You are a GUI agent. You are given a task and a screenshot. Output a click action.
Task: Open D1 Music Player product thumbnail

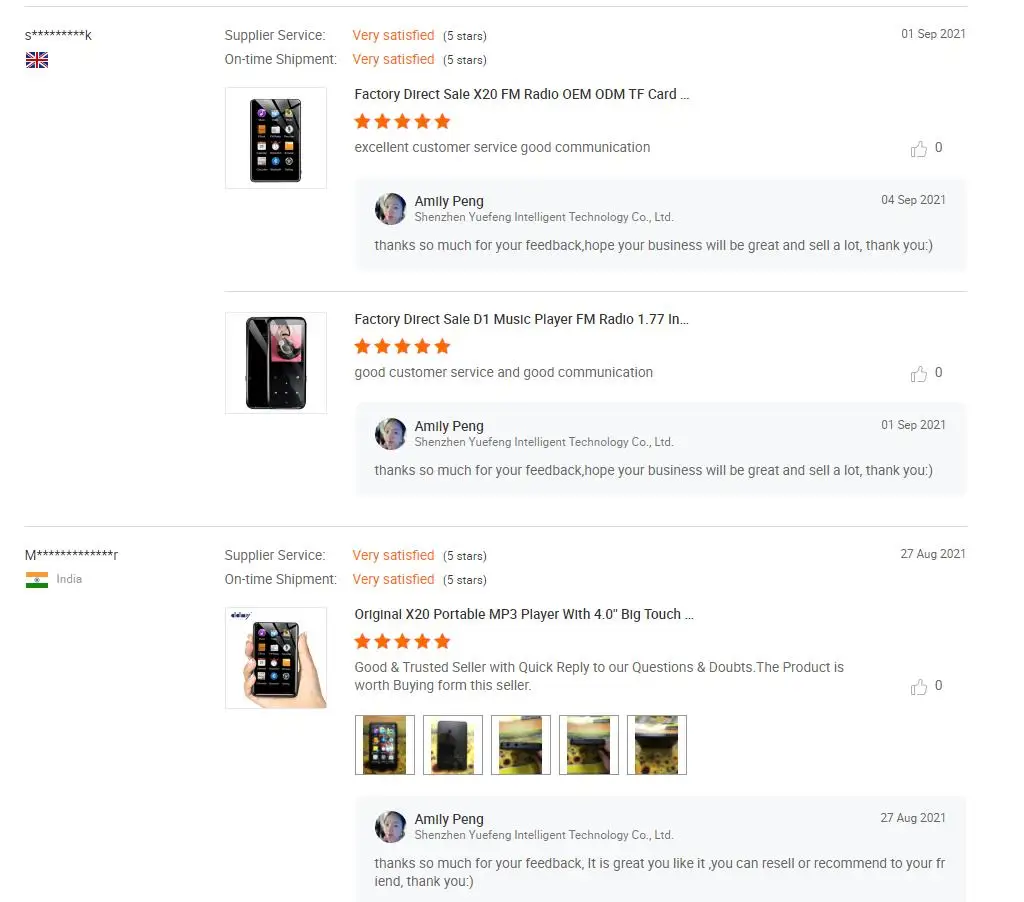pyautogui.click(x=276, y=362)
